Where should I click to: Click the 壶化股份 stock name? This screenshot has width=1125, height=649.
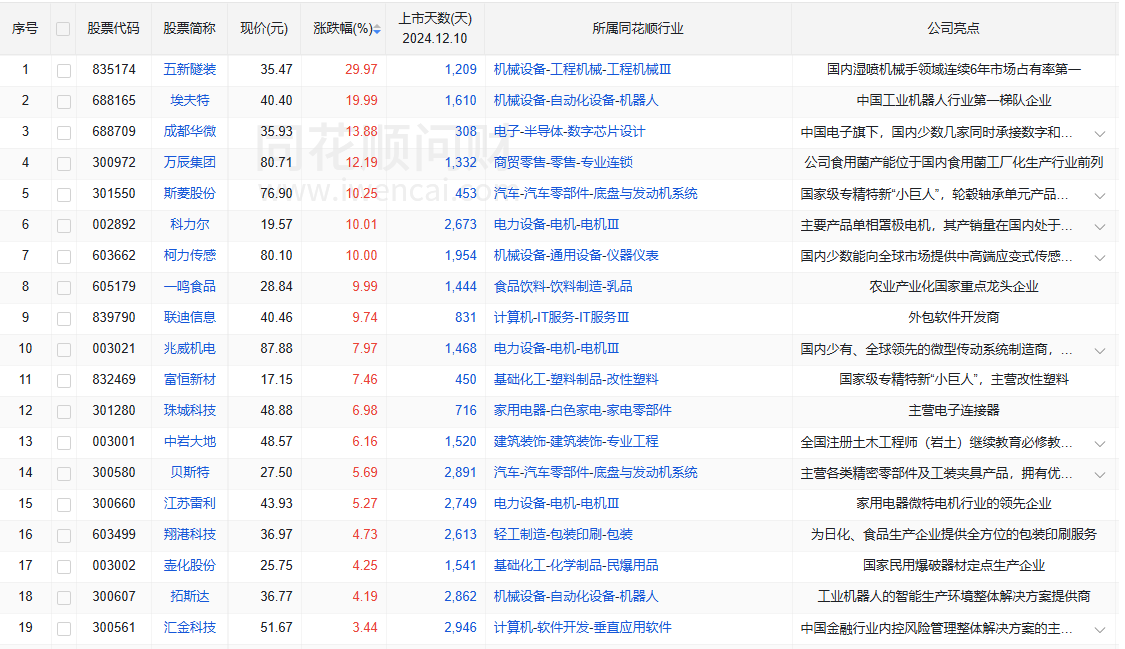[x=189, y=565]
